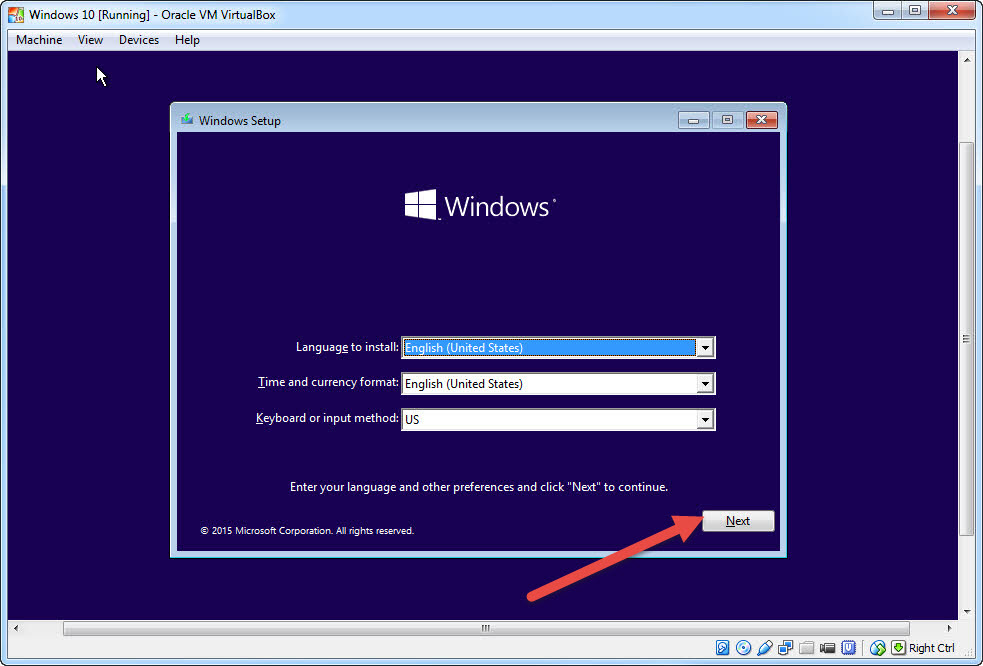Click the Microsoft Corporation copyright text
983x666 pixels.
[x=307, y=531]
